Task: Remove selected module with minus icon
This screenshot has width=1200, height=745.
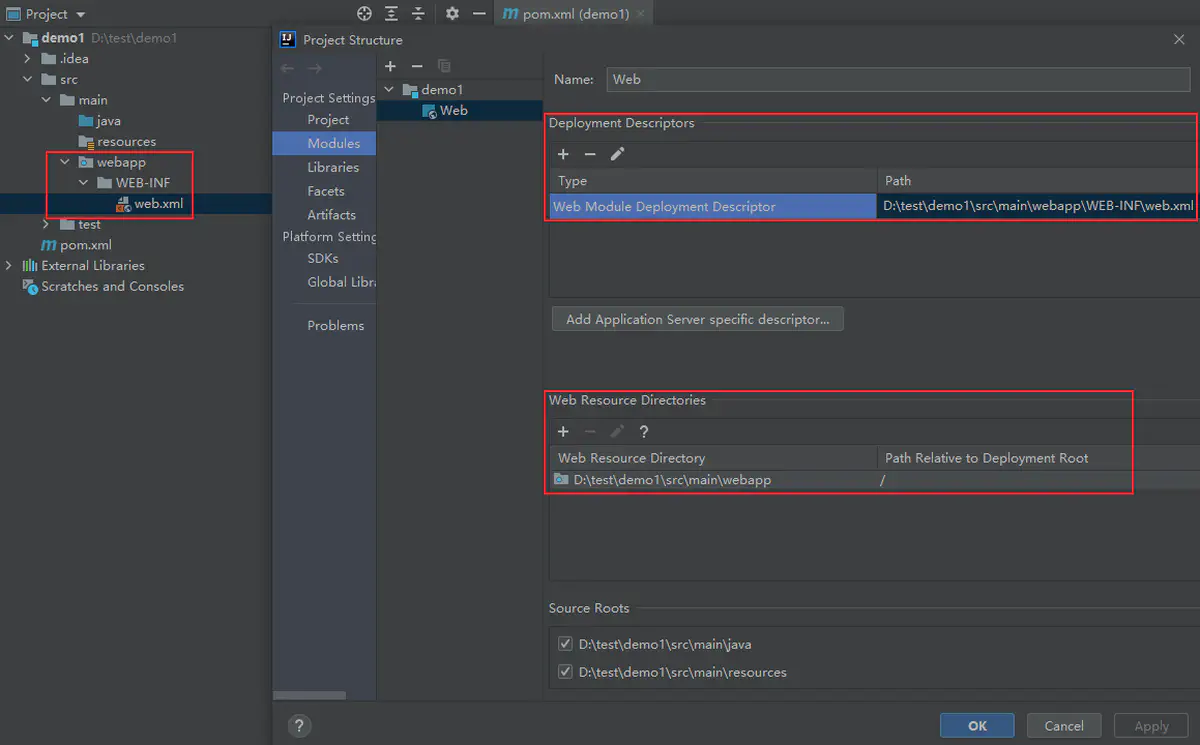Action: (417, 66)
